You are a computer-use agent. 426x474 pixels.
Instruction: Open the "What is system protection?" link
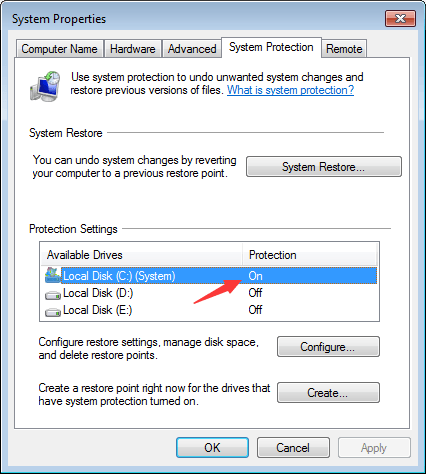pos(290,90)
